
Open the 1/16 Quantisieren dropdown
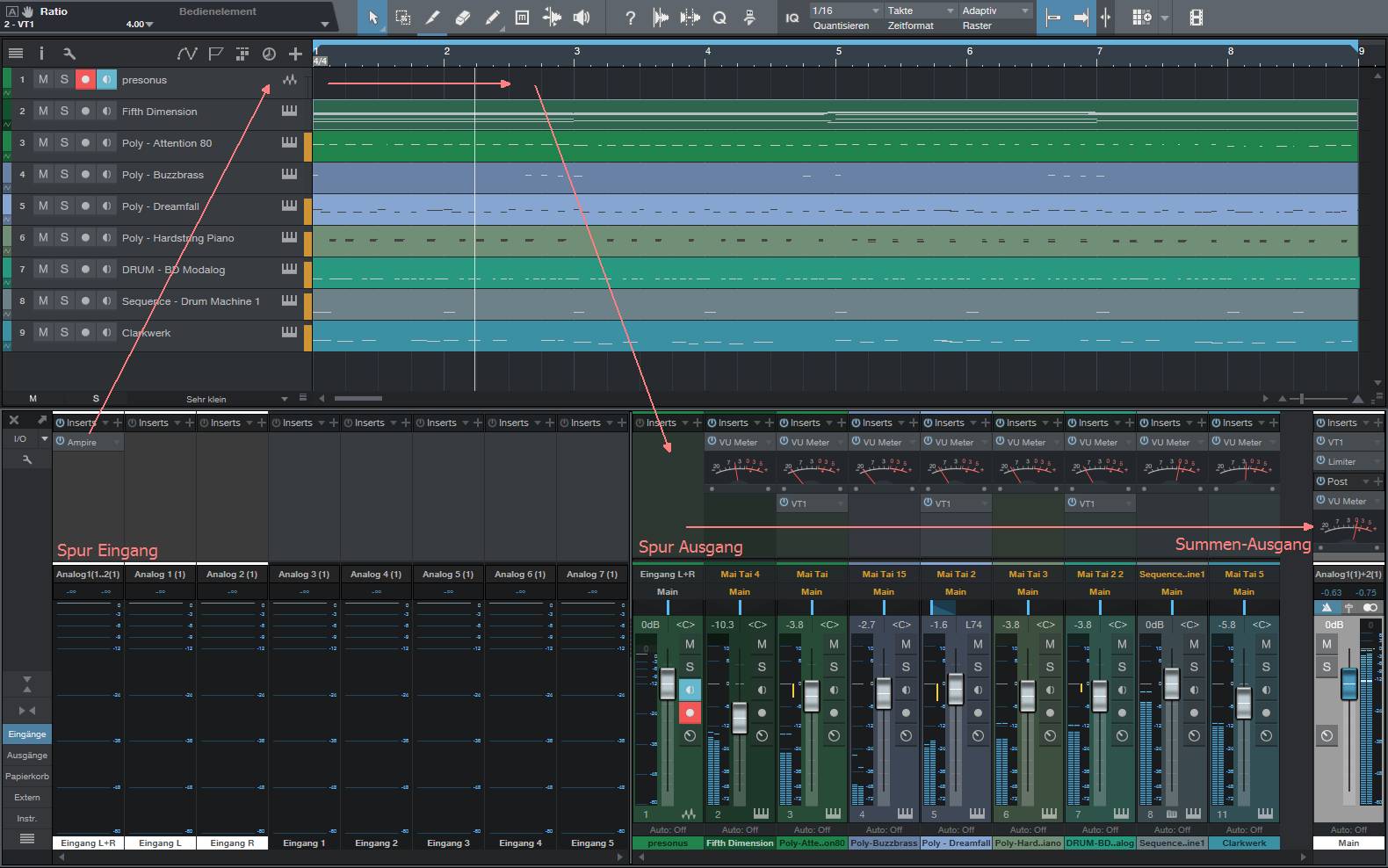(846, 11)
